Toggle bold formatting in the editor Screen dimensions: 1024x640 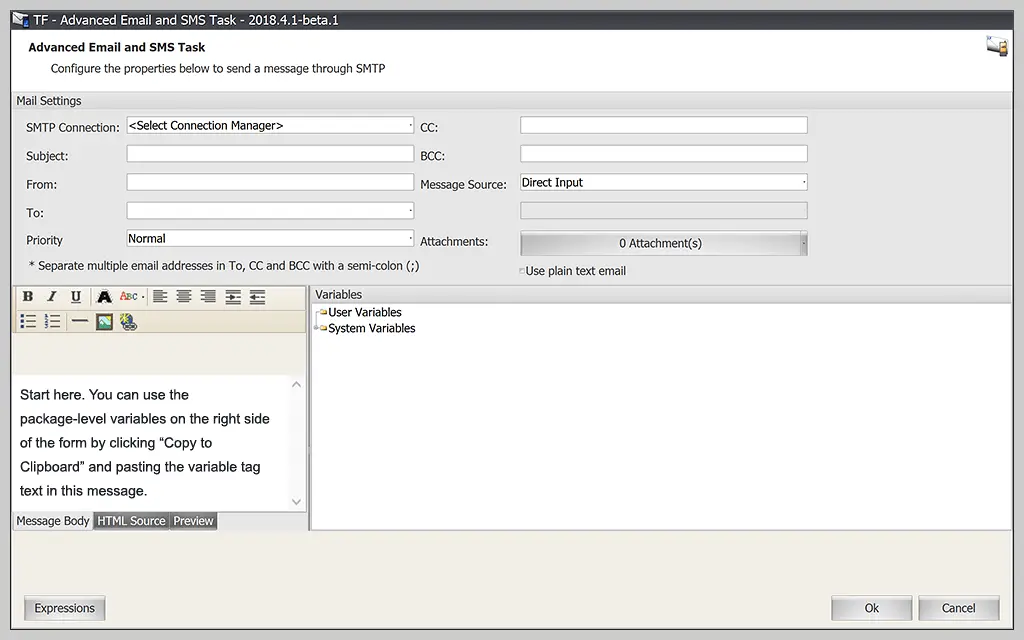coord(28,297)
